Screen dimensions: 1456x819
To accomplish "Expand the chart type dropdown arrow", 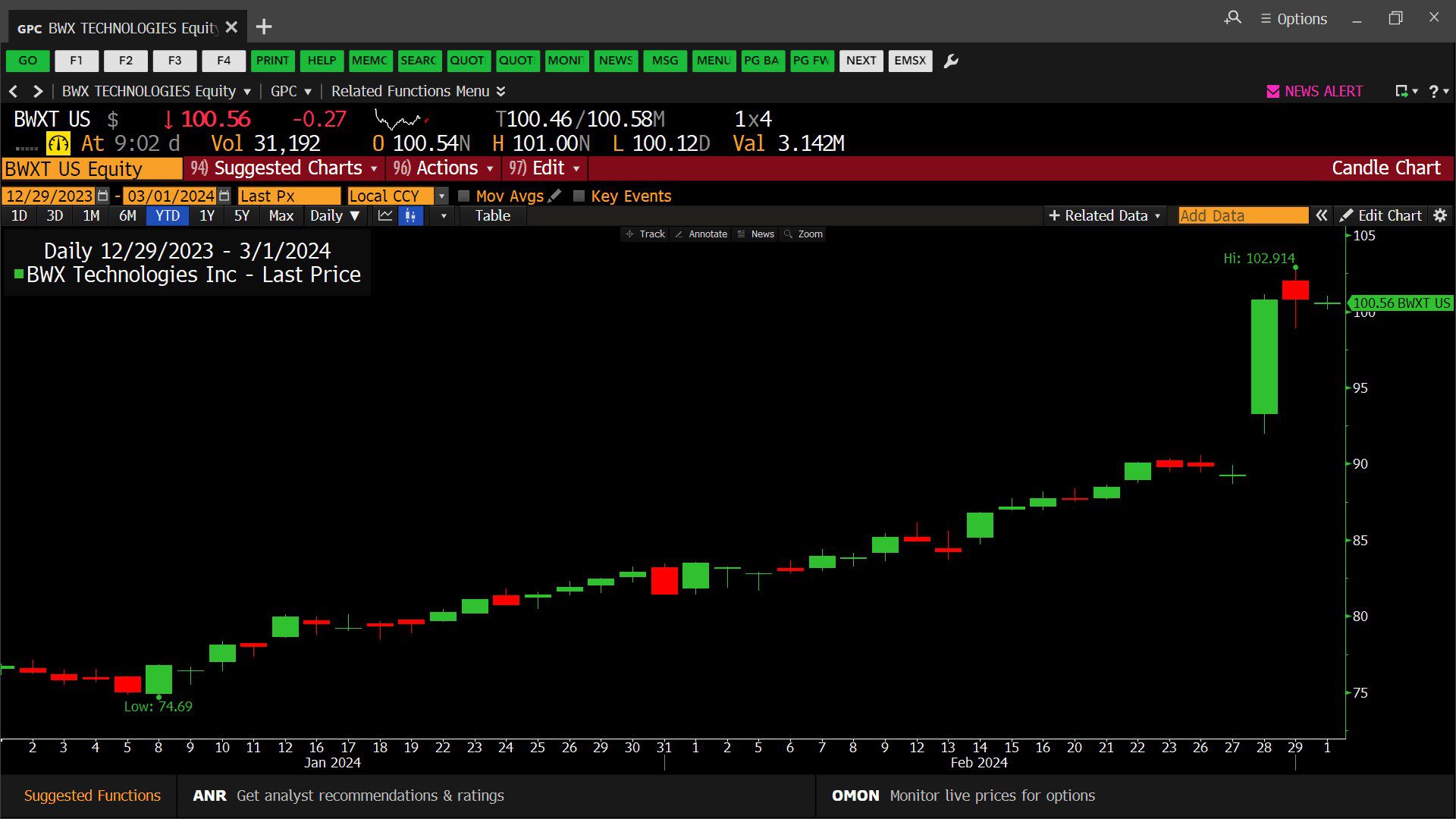I will click(444, 216).
